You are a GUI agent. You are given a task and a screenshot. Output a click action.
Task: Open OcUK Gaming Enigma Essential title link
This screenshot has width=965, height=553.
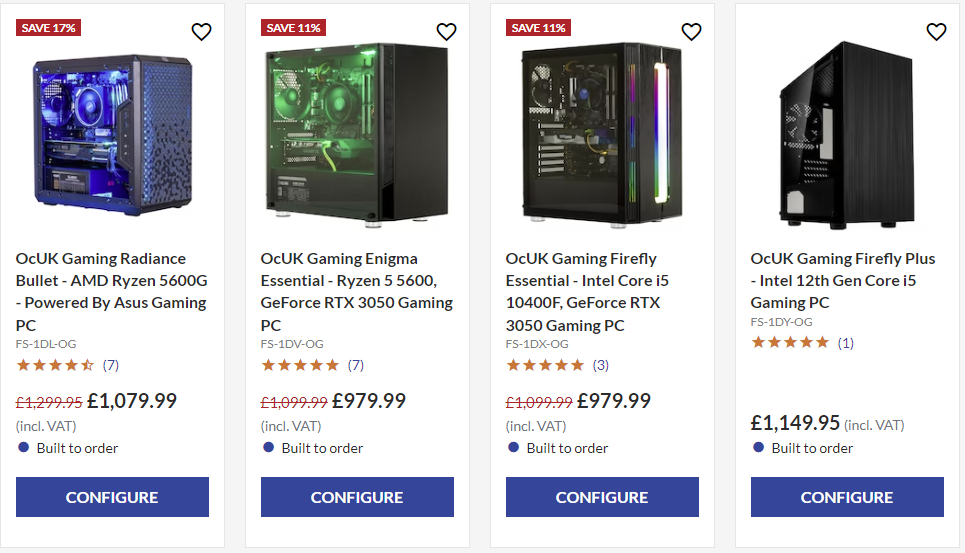tap(356, 291)
